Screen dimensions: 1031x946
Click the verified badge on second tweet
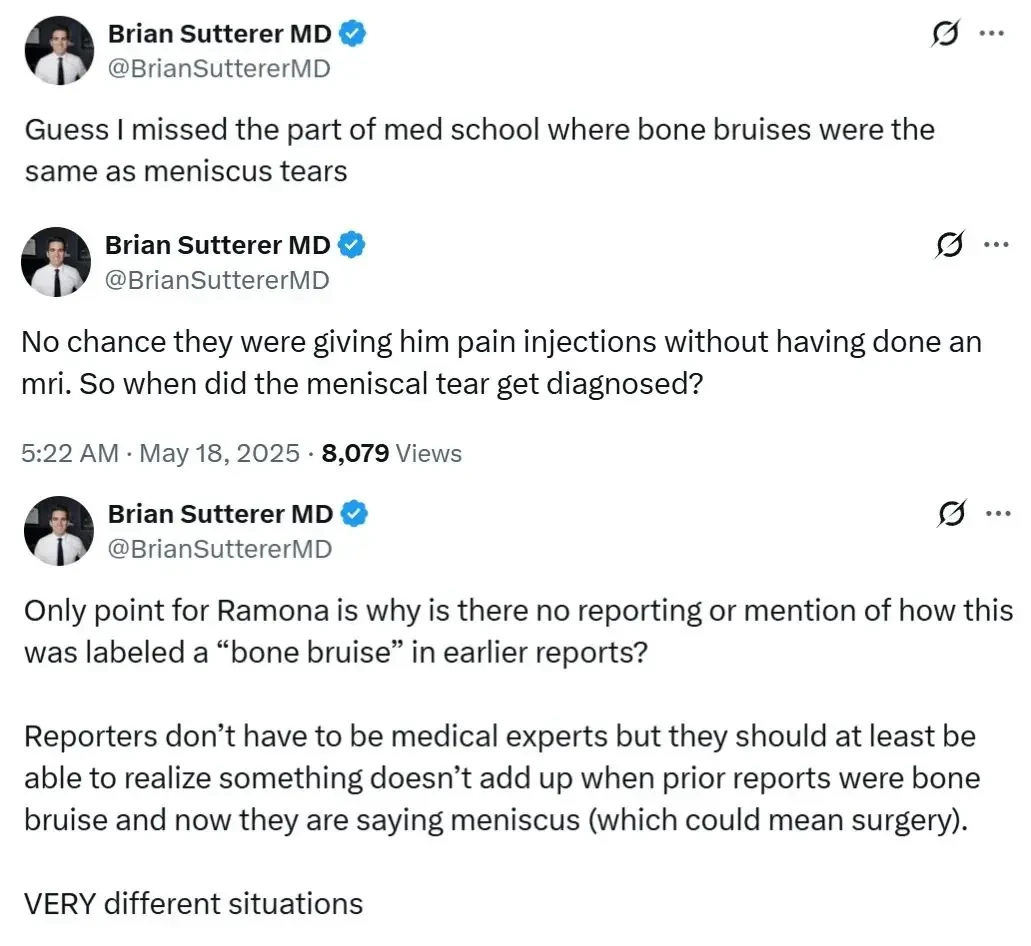click(352, 245)
